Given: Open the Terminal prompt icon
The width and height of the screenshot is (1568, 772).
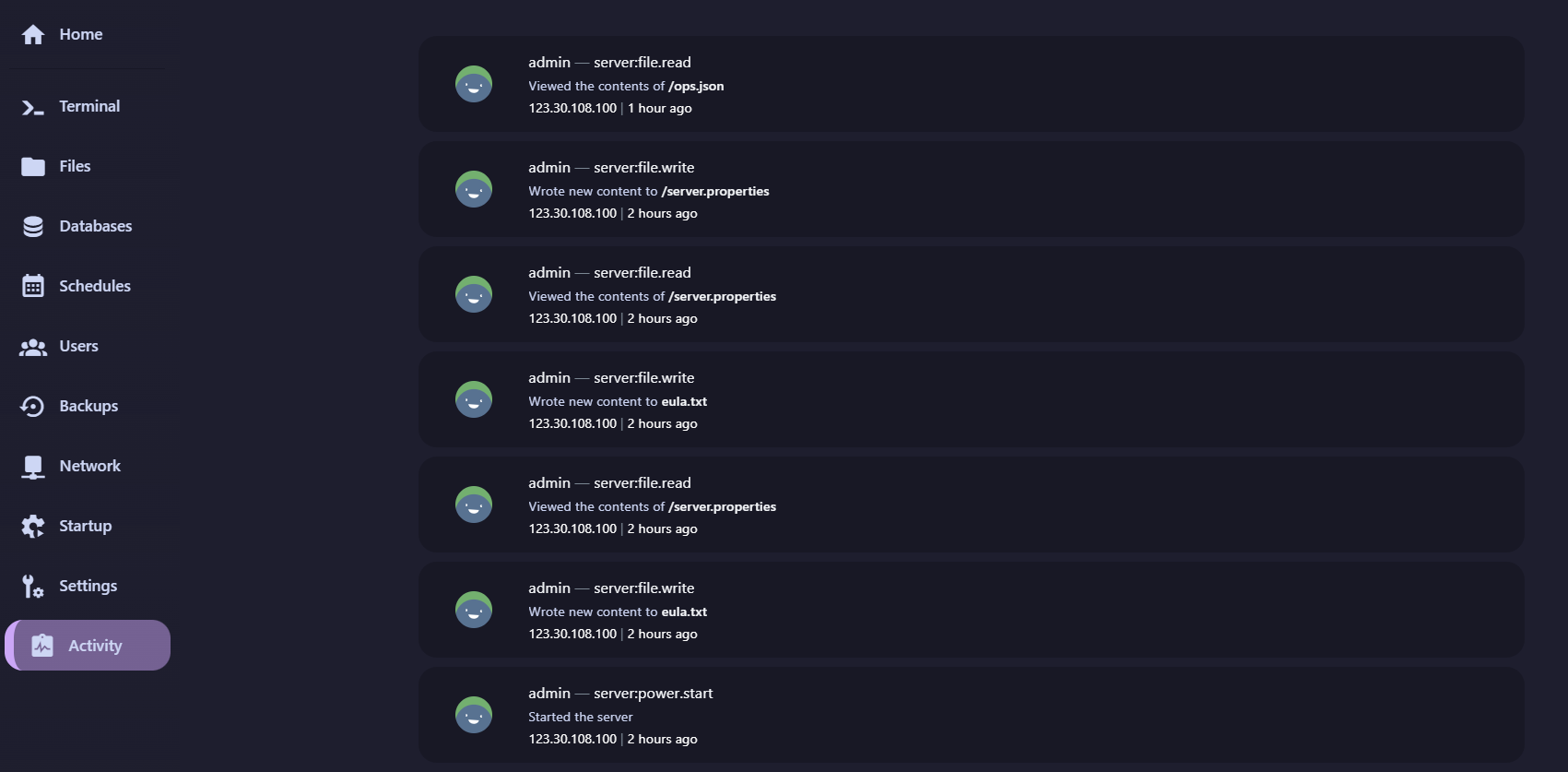Looking at the screenshot, I should 33,108.
